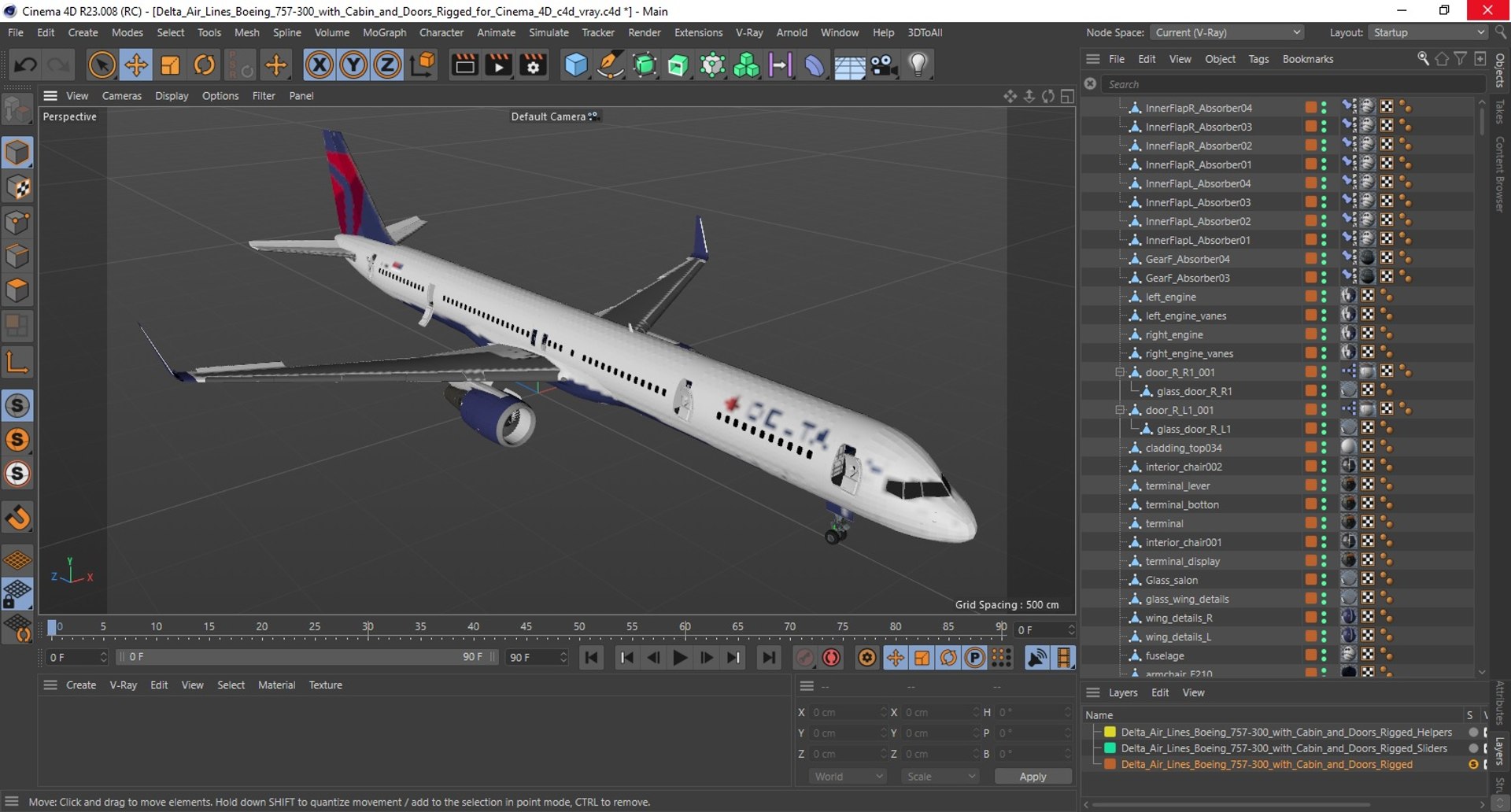Enable Axis mode L-shaped icon
This screenshot has height=812, width=1511.
pos(17,362)
